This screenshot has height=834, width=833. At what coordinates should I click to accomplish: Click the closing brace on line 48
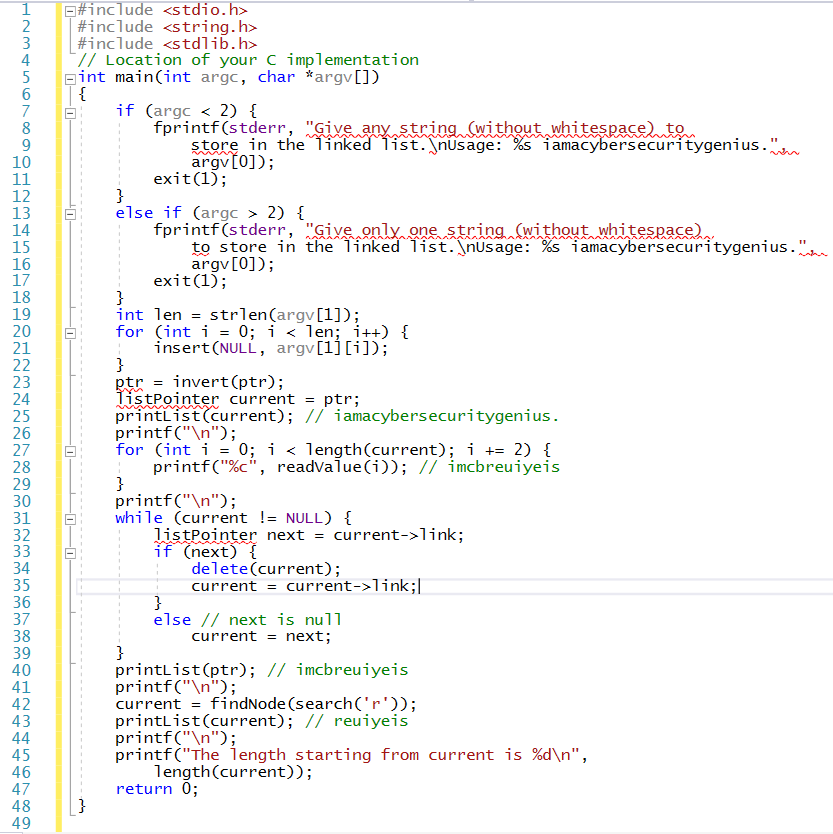82,806
